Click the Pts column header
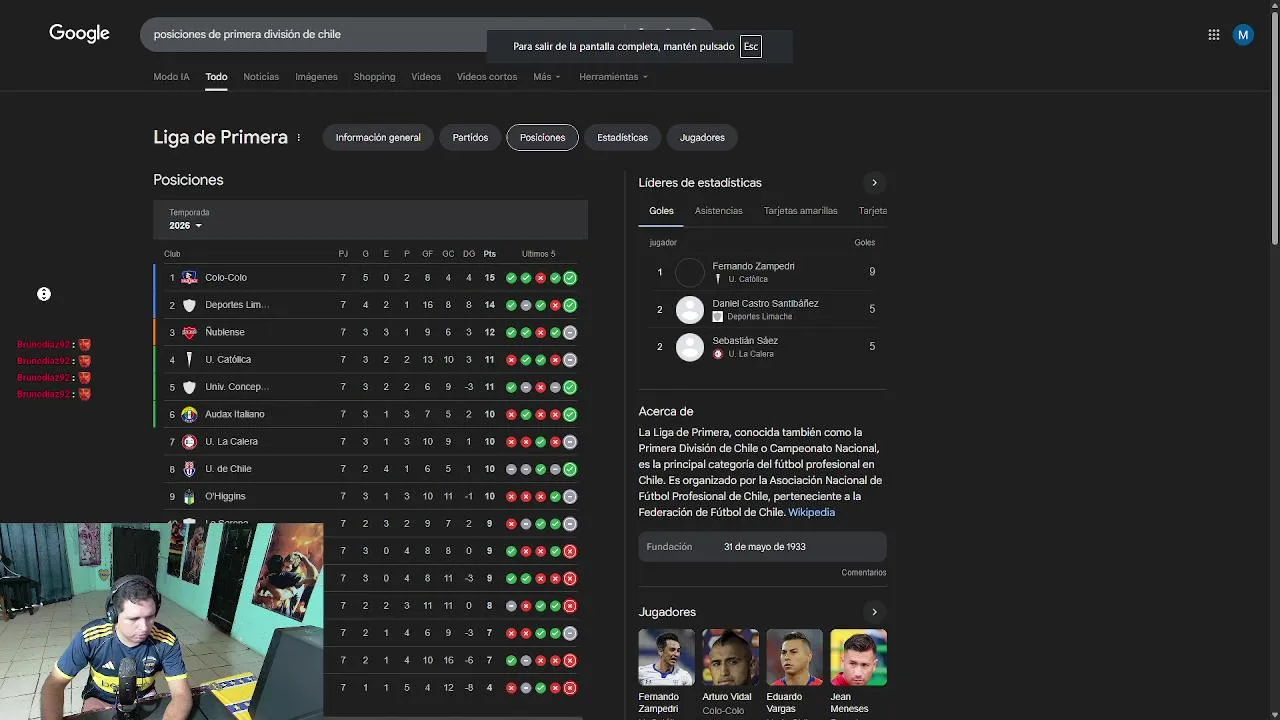 click(x=490, y=254)
